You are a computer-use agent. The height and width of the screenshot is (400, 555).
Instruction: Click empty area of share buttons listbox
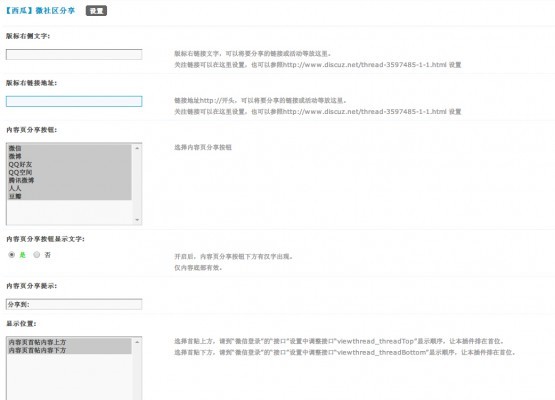70,212
